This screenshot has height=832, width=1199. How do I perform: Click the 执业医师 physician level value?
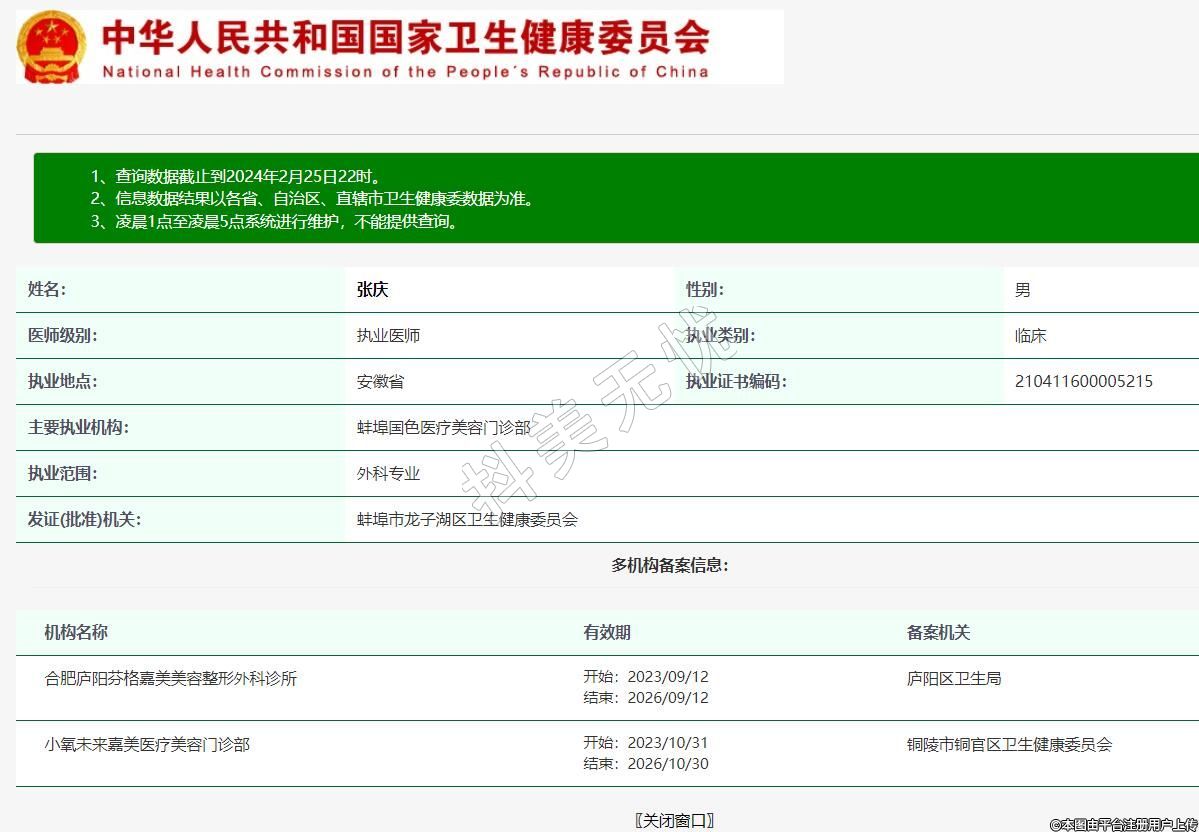388,336
